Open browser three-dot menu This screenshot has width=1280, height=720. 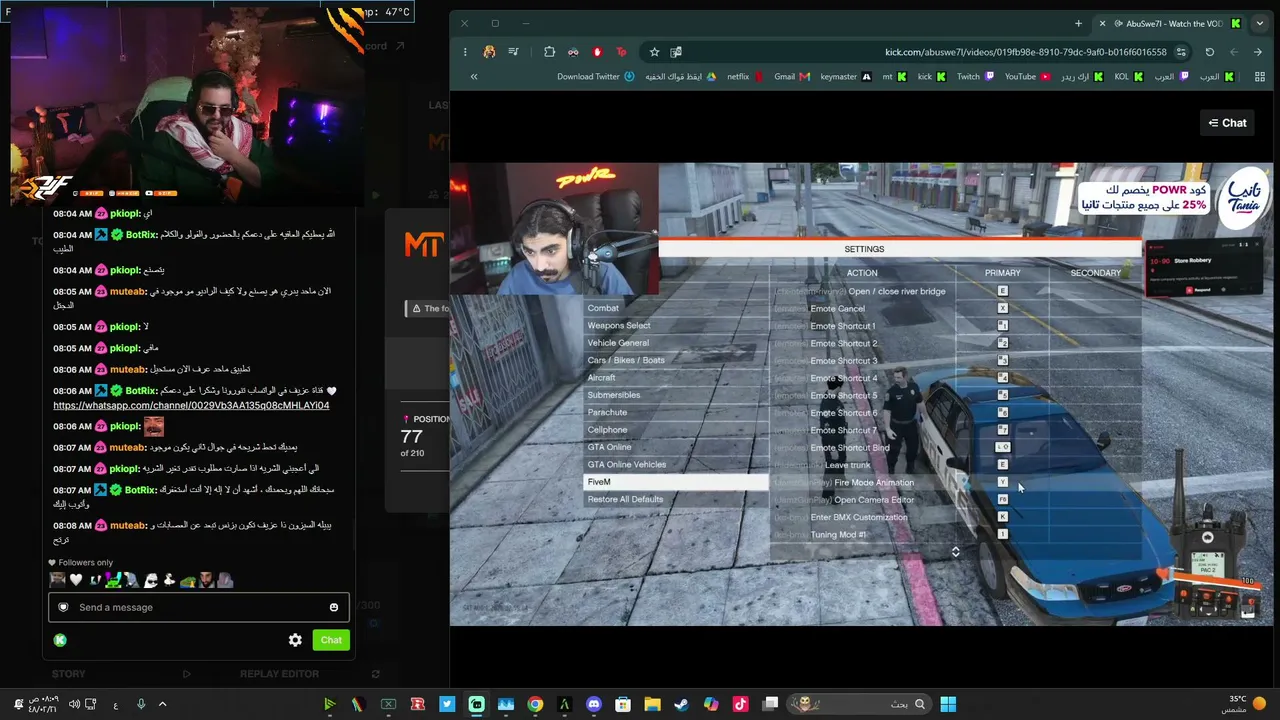tap(465, 52)
